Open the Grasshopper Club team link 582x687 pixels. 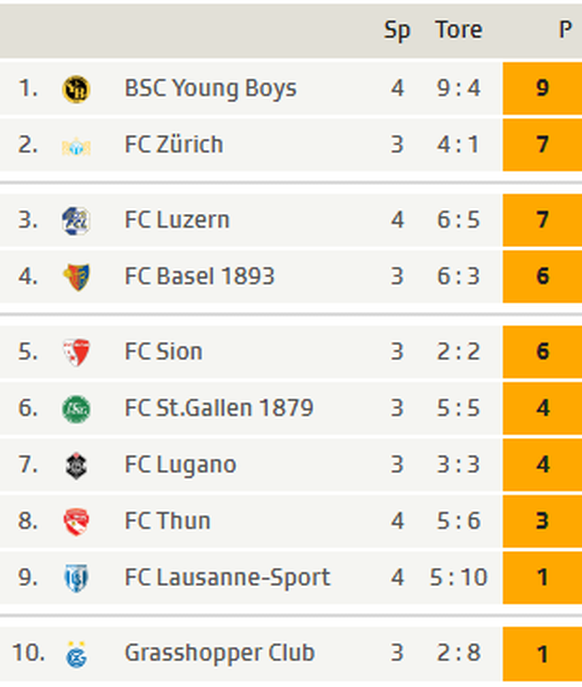(220, 653)
